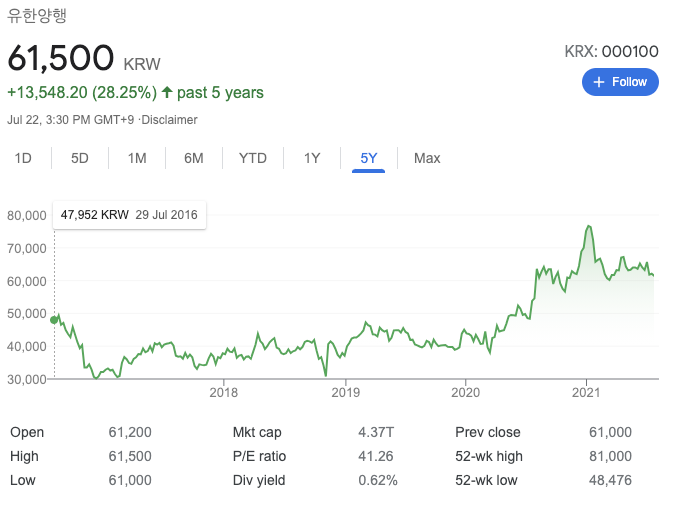Image resolution: width=681 pixels, height=513 pixels.
Task: Click the 50,000 y-axis label
Action: (x=26, y=314)
